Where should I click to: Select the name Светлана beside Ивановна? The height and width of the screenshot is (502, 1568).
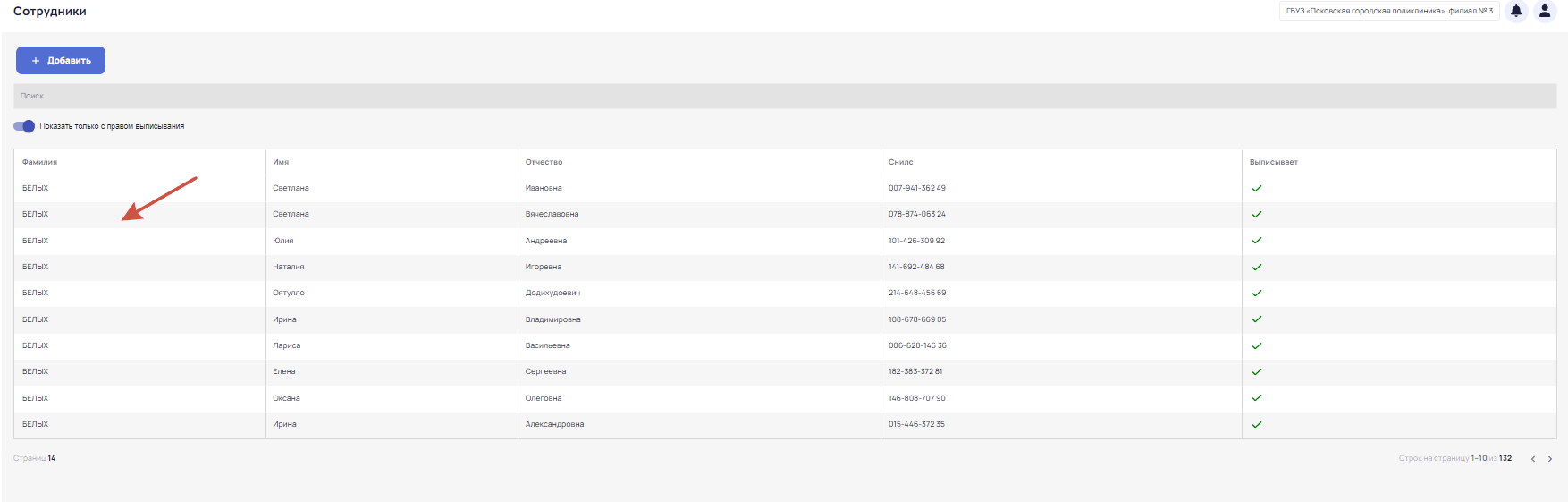coord(291,188)
